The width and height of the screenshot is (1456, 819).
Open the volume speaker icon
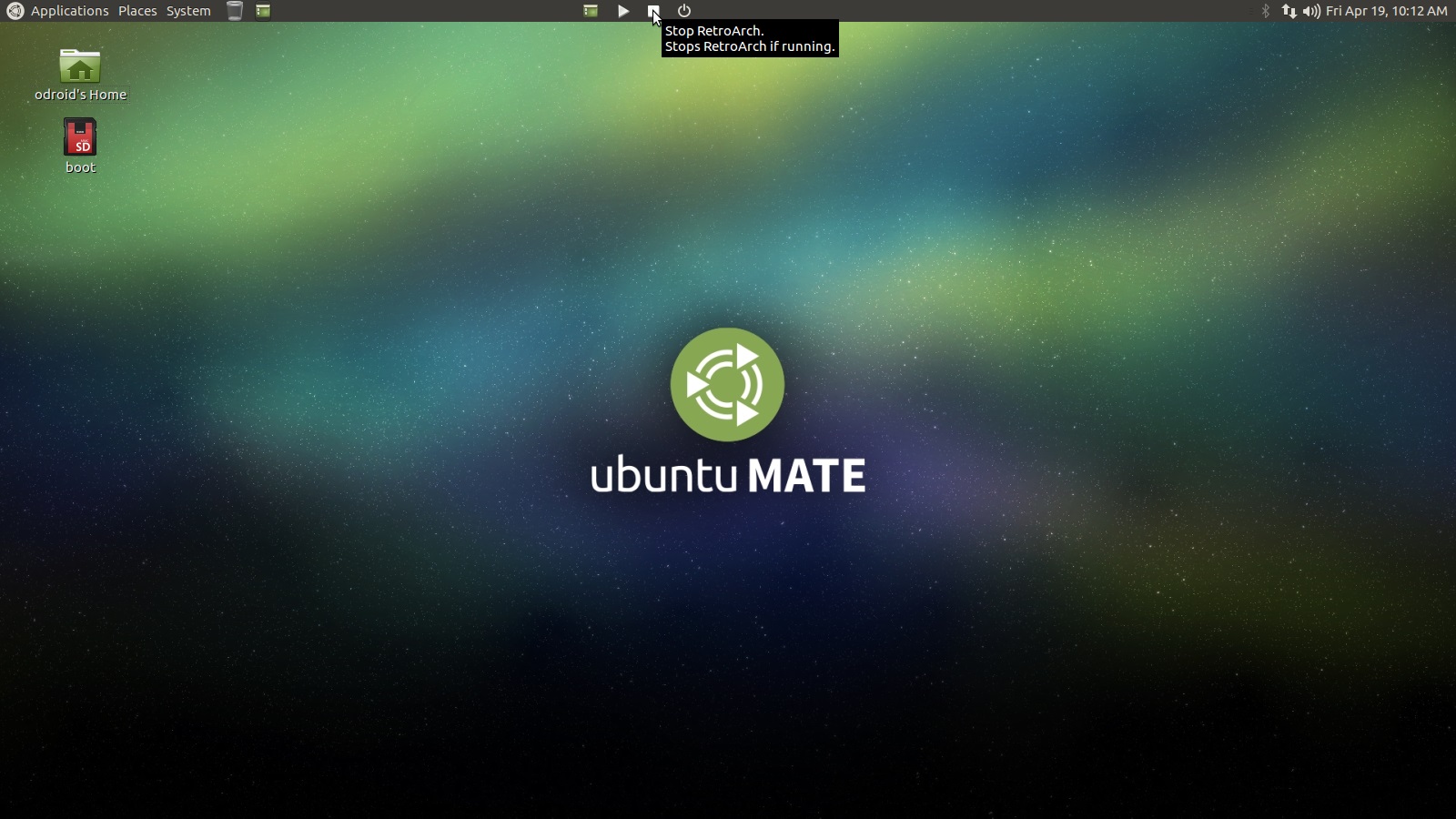point(1311,11)
